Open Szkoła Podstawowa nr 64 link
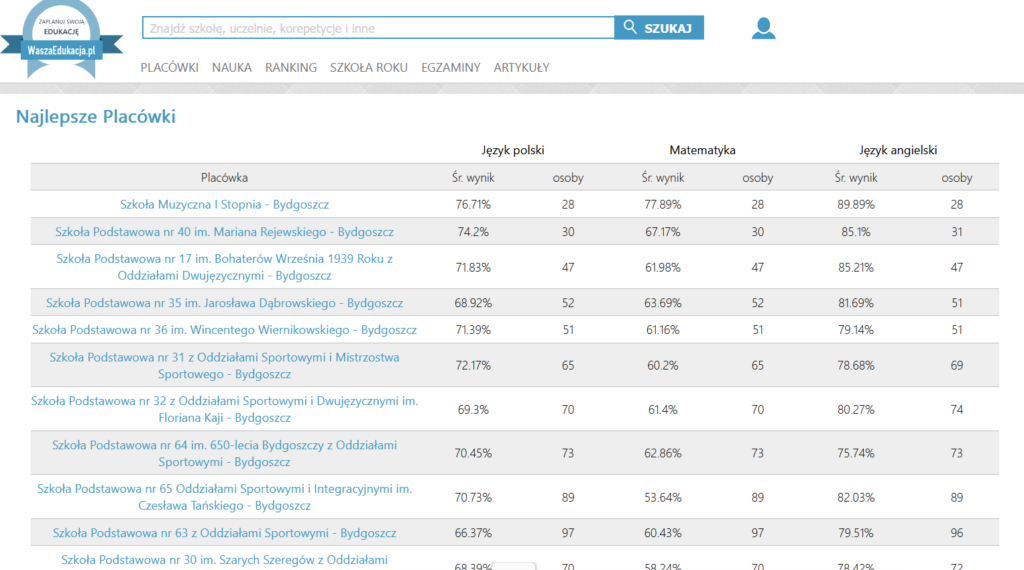Image resolution: width=1024 pixels, height=570 pixels. click(x=224, y=453)
